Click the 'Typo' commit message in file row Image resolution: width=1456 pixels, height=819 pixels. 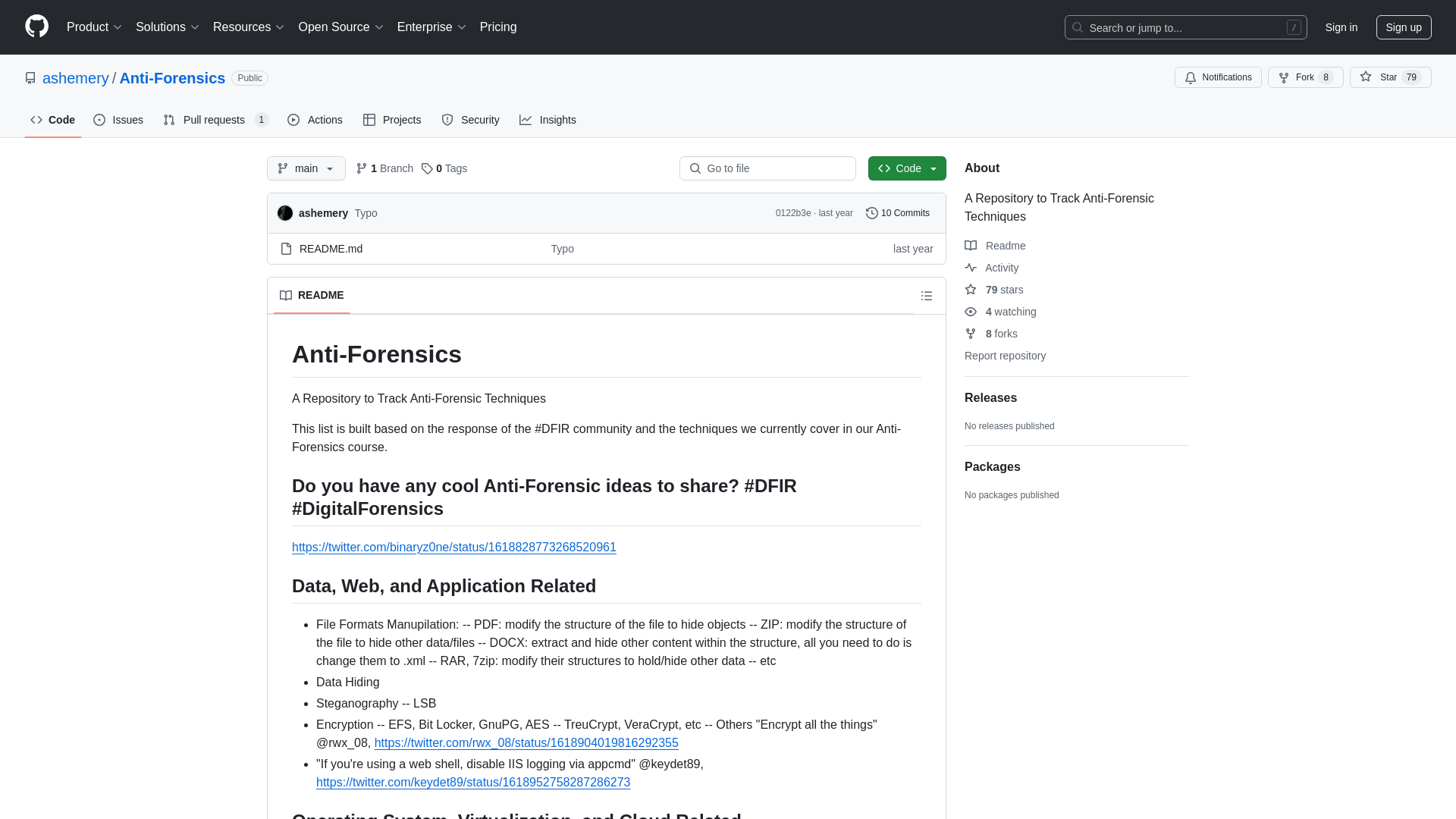pyautogui.click(x=562, y=249)
